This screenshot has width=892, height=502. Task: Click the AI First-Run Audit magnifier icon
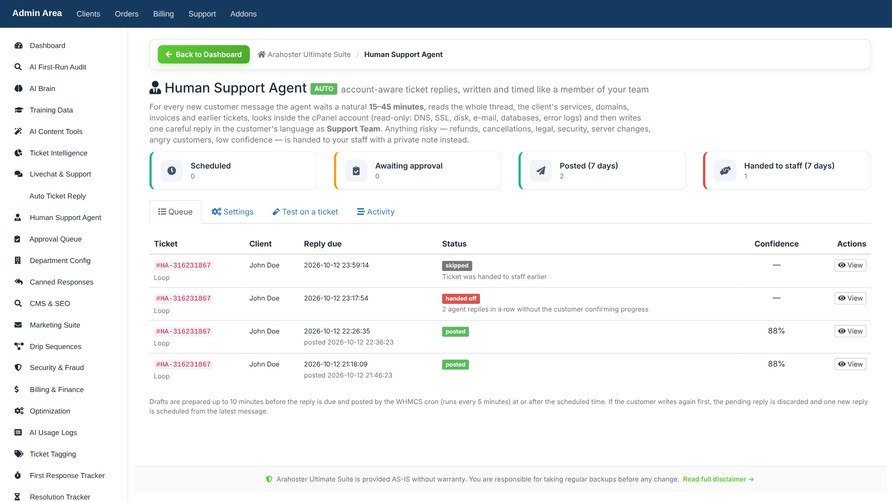[x=18, y=67]
